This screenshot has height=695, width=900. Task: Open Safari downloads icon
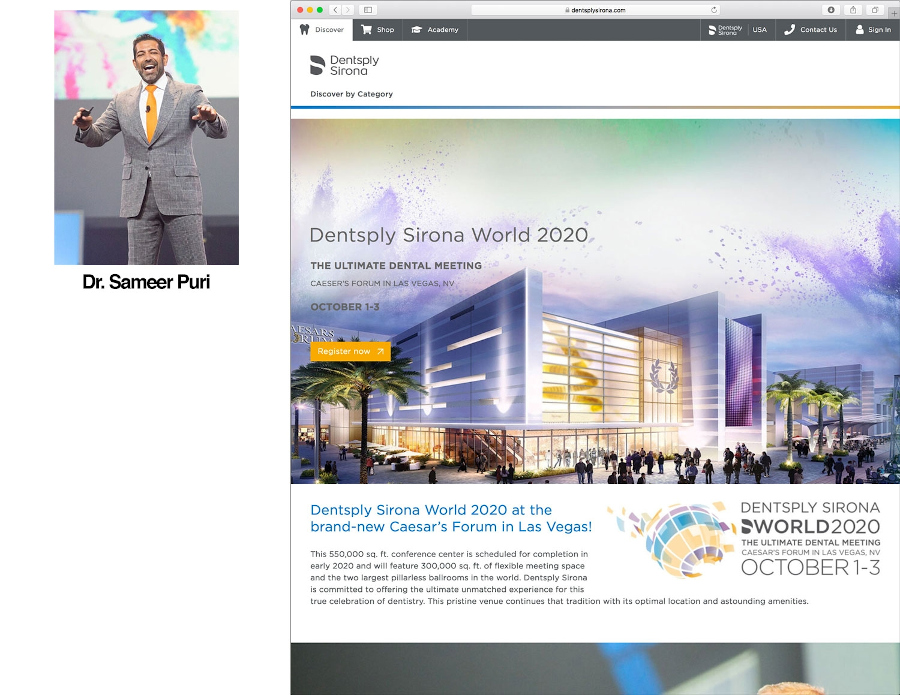click(831, 10)
